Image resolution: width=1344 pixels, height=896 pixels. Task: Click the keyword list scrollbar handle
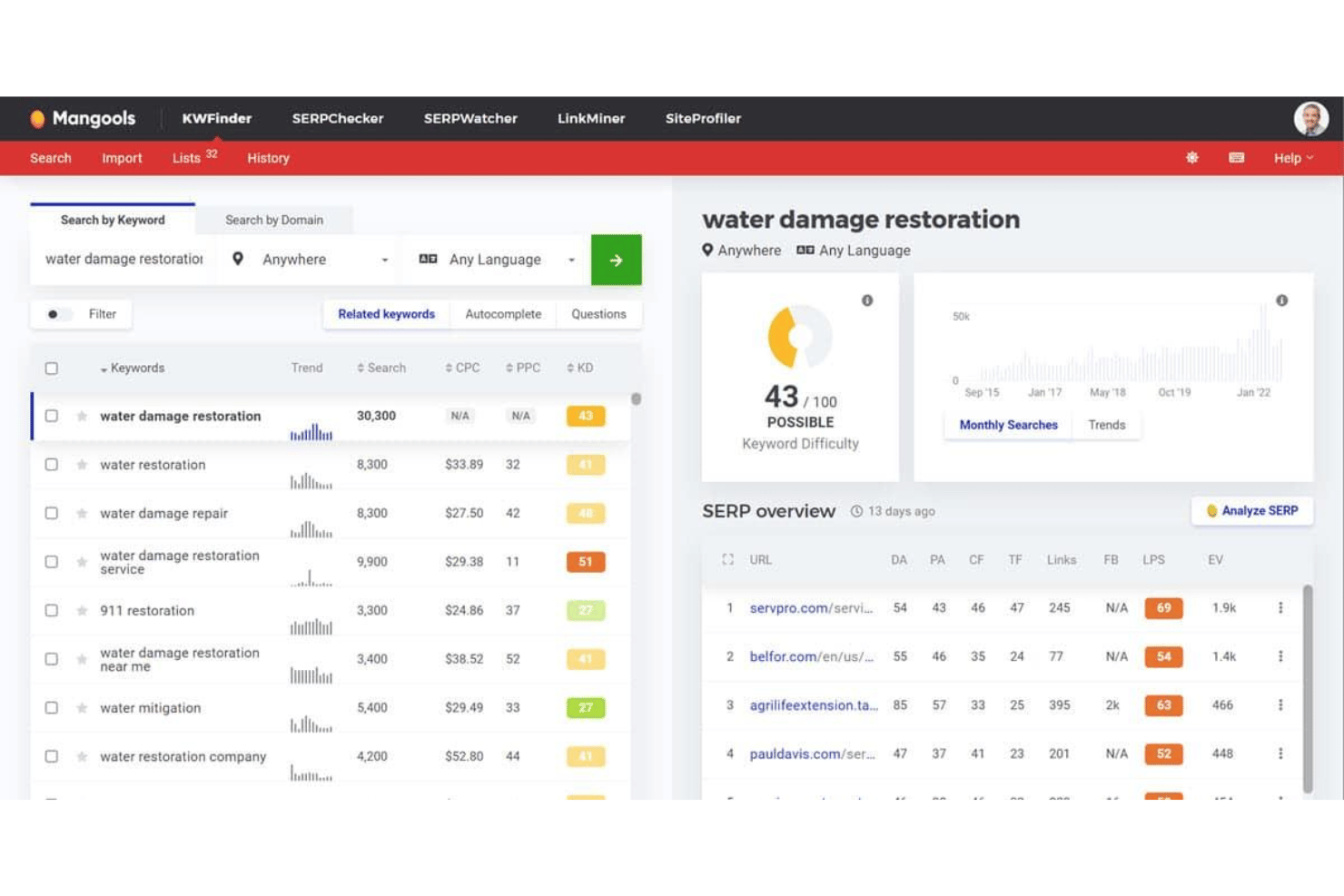point(636,399)
